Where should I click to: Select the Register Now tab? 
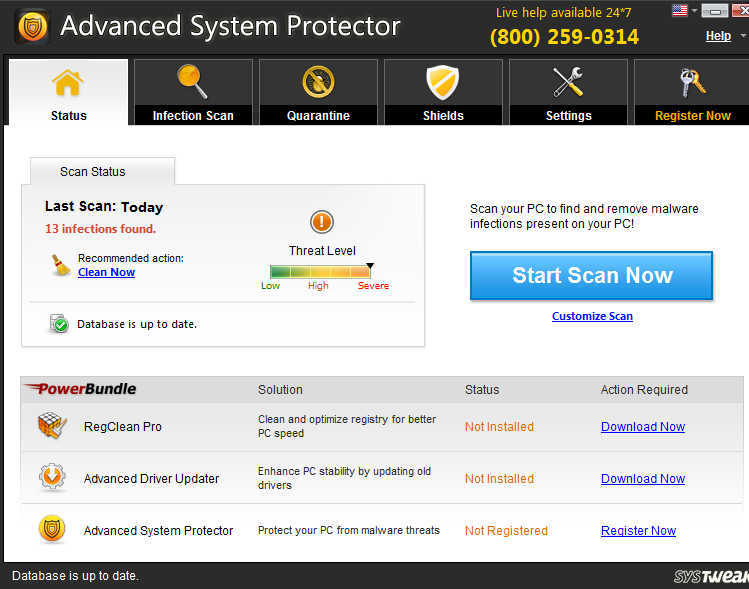coord(692,92)
